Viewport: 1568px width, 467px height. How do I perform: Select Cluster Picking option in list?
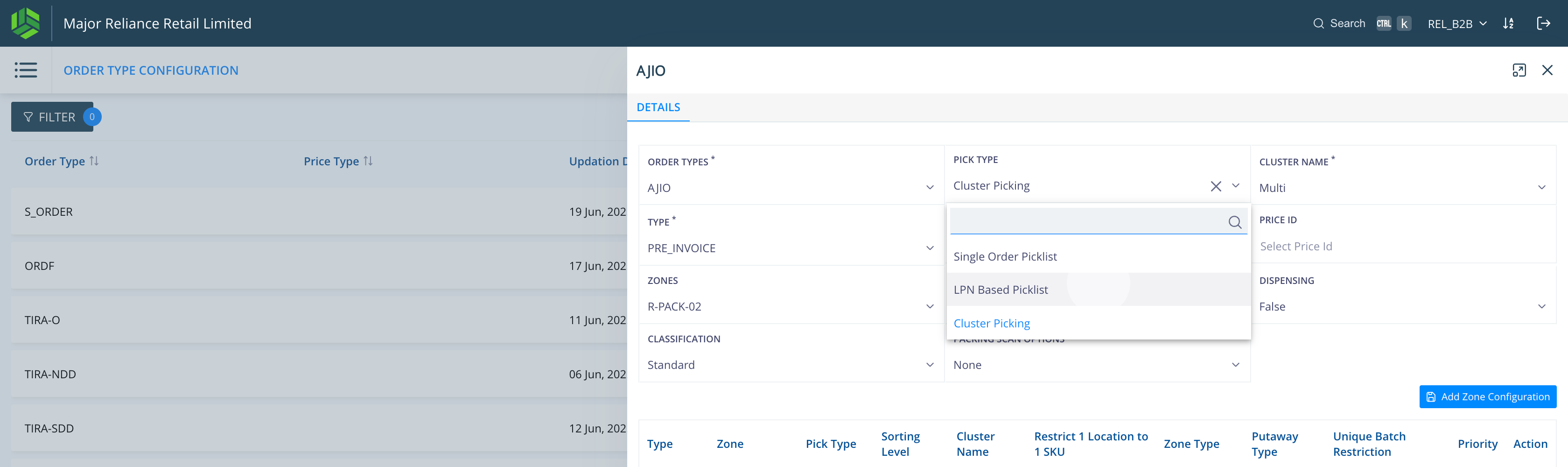pyautogui.click(x=1098, y=323)
